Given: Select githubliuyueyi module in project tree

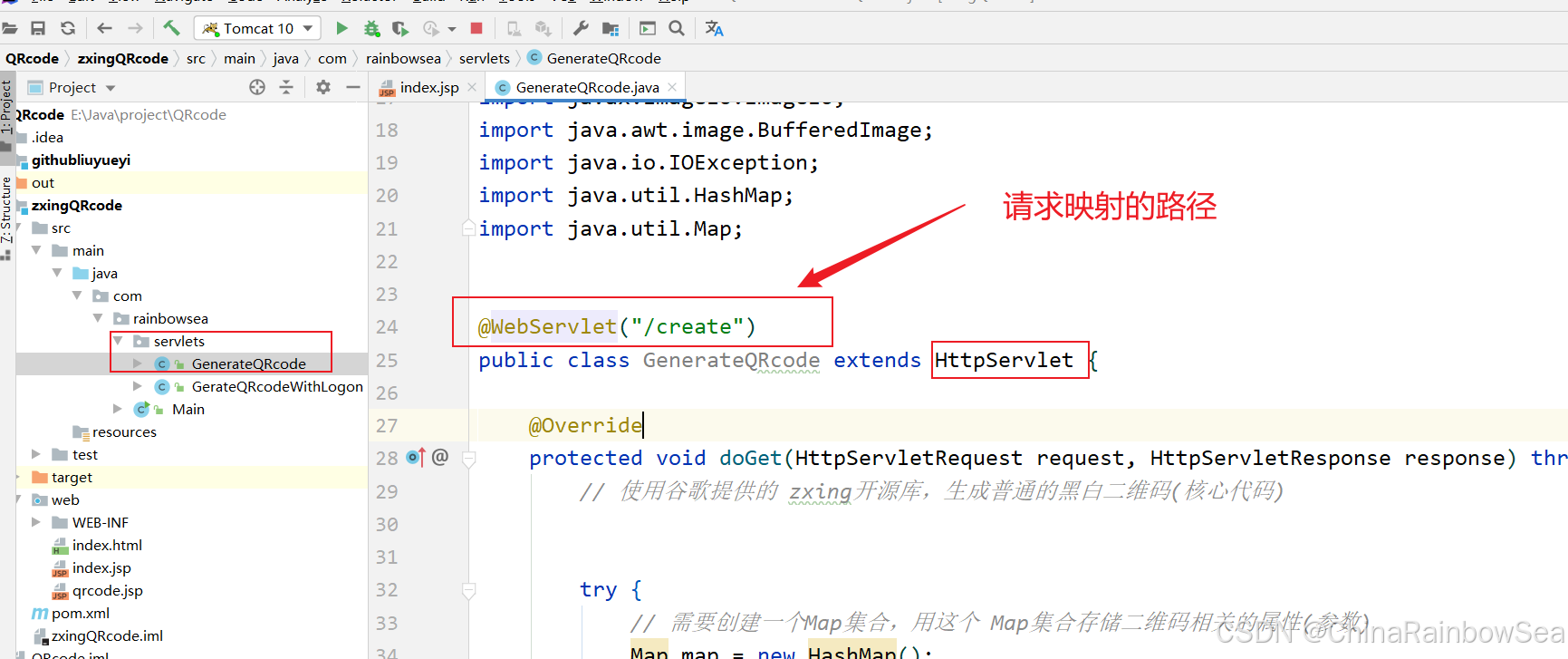Looking at the screenshot, I should coord(81,160).
